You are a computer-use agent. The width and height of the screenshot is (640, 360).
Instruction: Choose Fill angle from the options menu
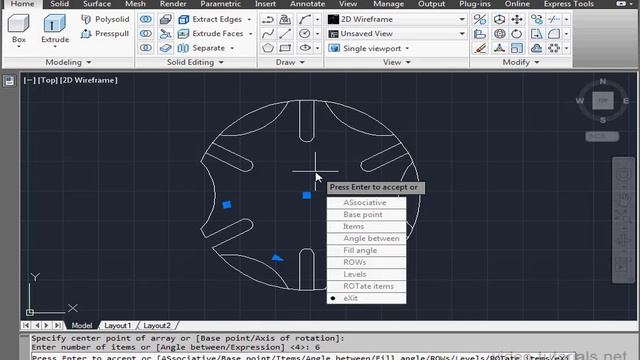[x=367, y=250]
